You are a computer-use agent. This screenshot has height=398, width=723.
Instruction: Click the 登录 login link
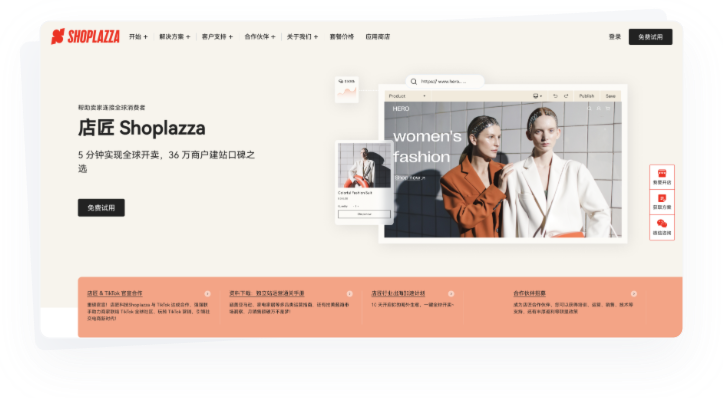pyautogui.click(x=615, y=36)
